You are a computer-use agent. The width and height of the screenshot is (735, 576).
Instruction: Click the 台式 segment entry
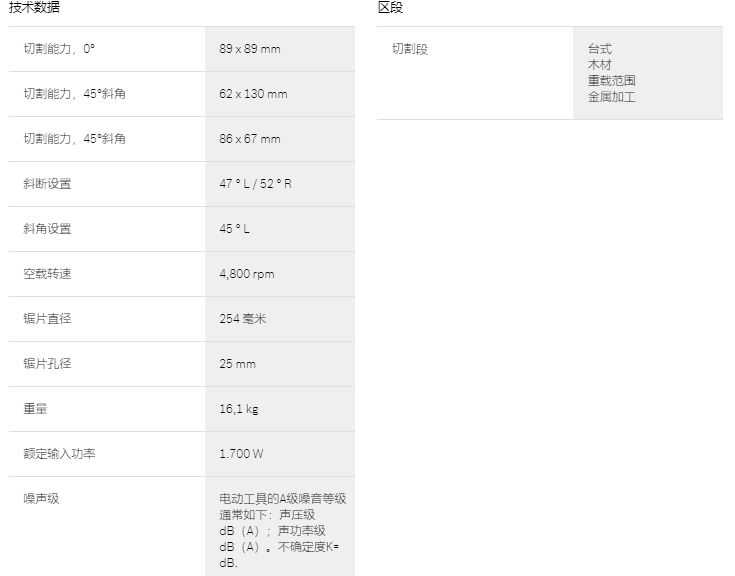click(x=600, y=49)
